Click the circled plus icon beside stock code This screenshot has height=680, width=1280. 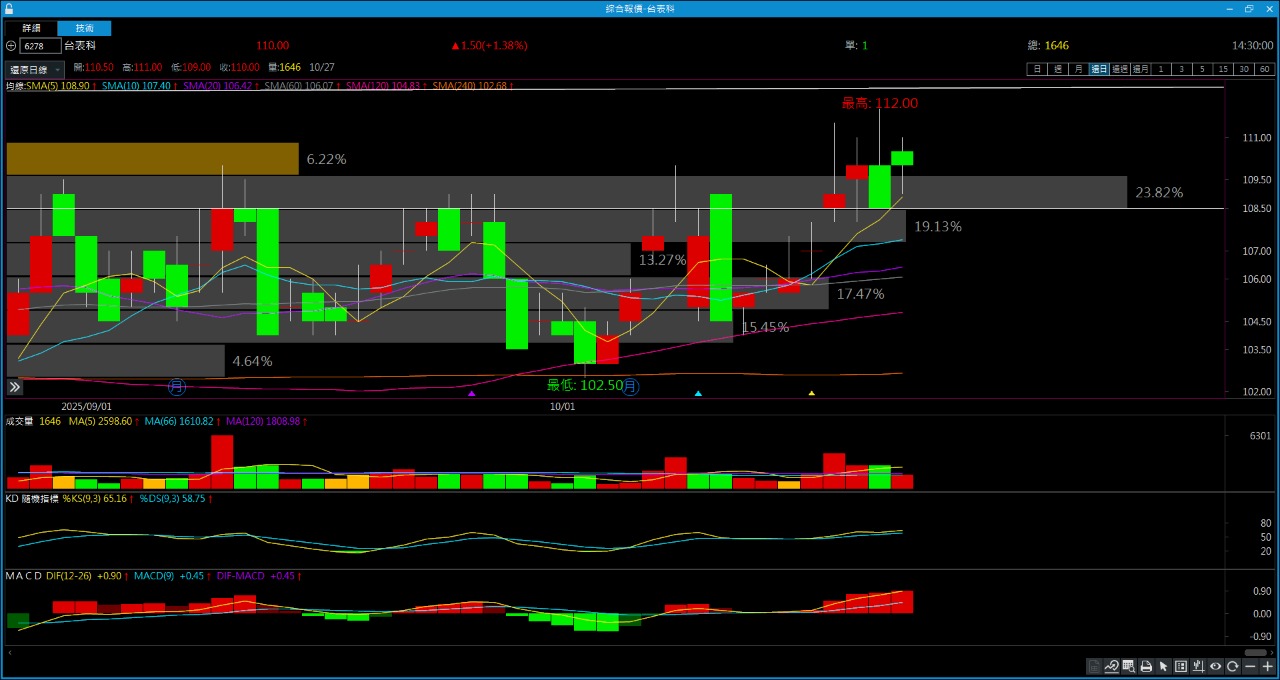tap(10, 46)
